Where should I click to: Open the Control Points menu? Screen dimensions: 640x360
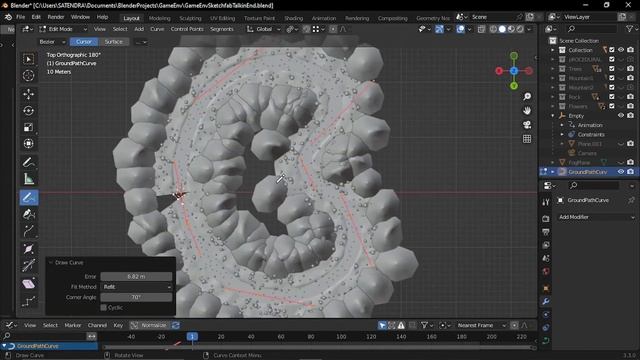[187, 29]
